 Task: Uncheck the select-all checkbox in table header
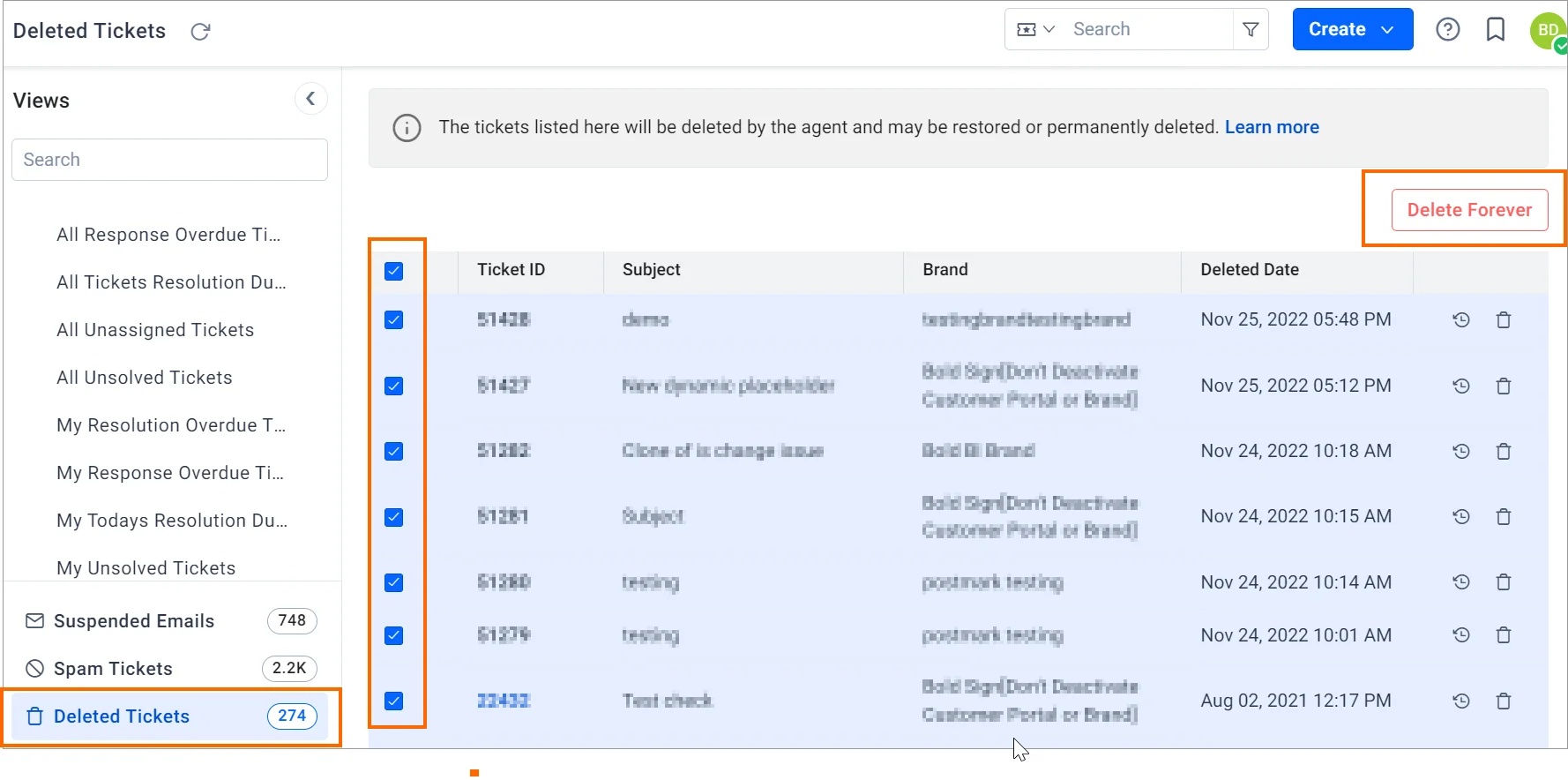[x=394, y=271]
